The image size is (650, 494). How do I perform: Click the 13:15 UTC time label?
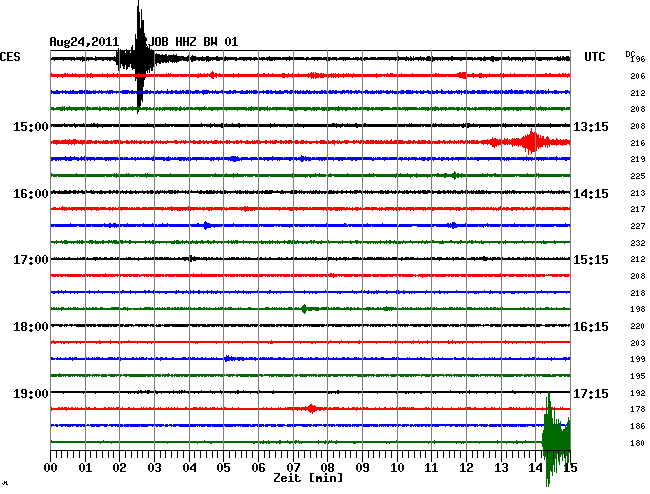coord(591,126)
